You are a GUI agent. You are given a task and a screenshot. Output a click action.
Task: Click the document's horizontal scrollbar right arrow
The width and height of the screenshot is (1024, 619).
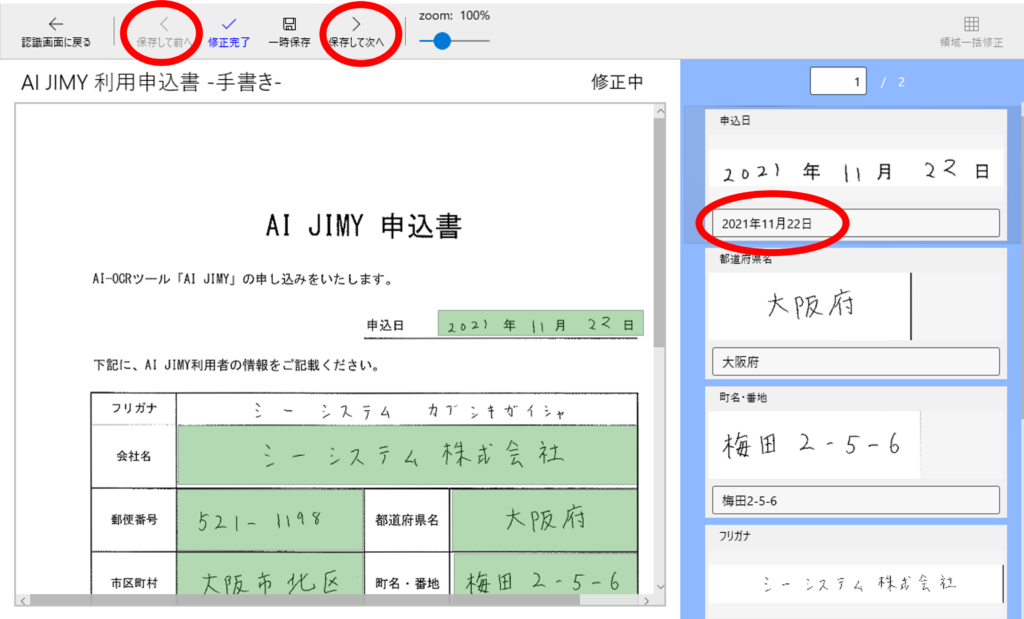647,601
